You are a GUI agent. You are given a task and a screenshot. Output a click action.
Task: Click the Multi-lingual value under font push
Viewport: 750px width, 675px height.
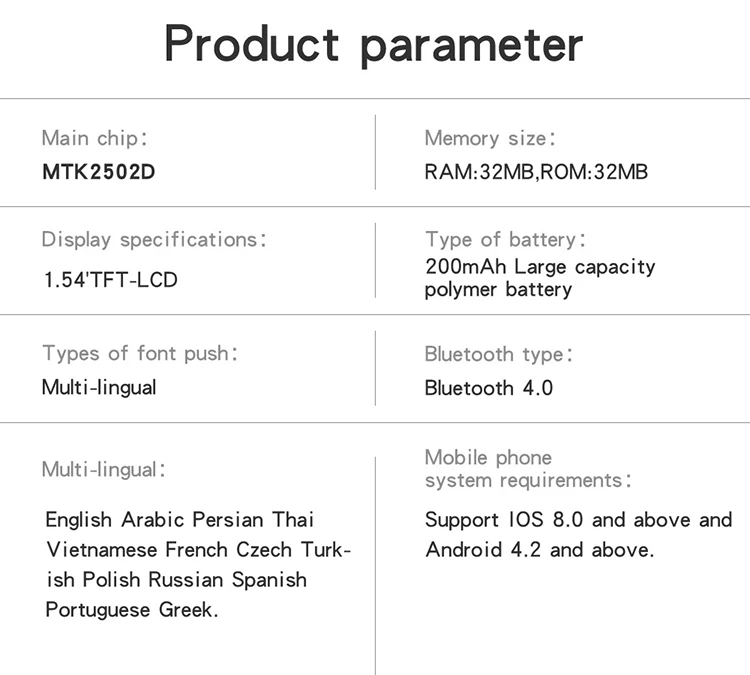(x=99, y=387)
